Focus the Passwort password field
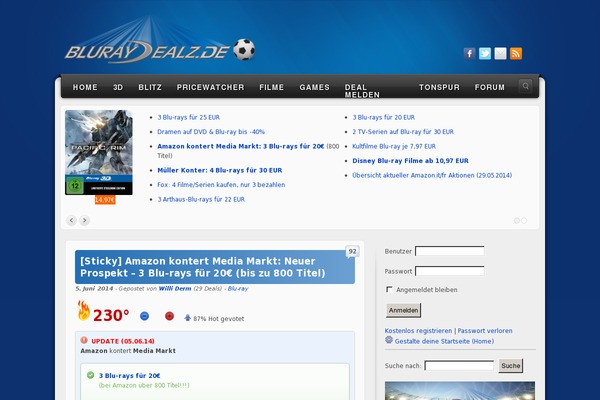Image resolution: width=600 pixels, height=400 pixels. pyautogui.click(x=450, y=271)
